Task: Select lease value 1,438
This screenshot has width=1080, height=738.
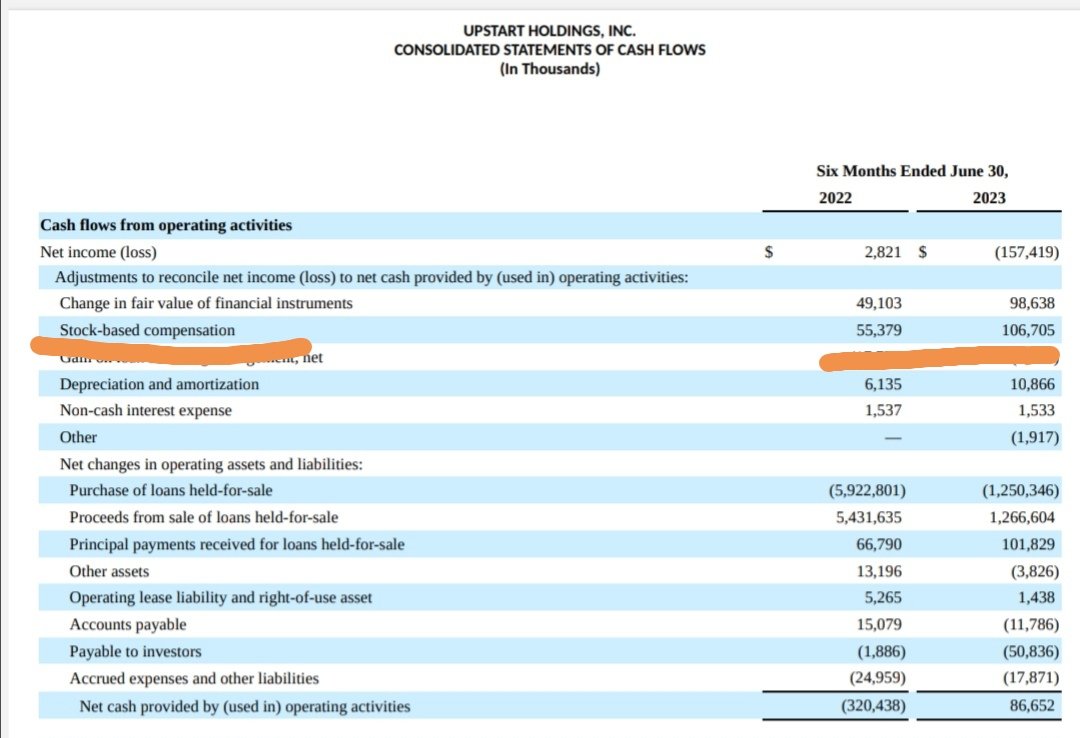Action: (1036, 597)
